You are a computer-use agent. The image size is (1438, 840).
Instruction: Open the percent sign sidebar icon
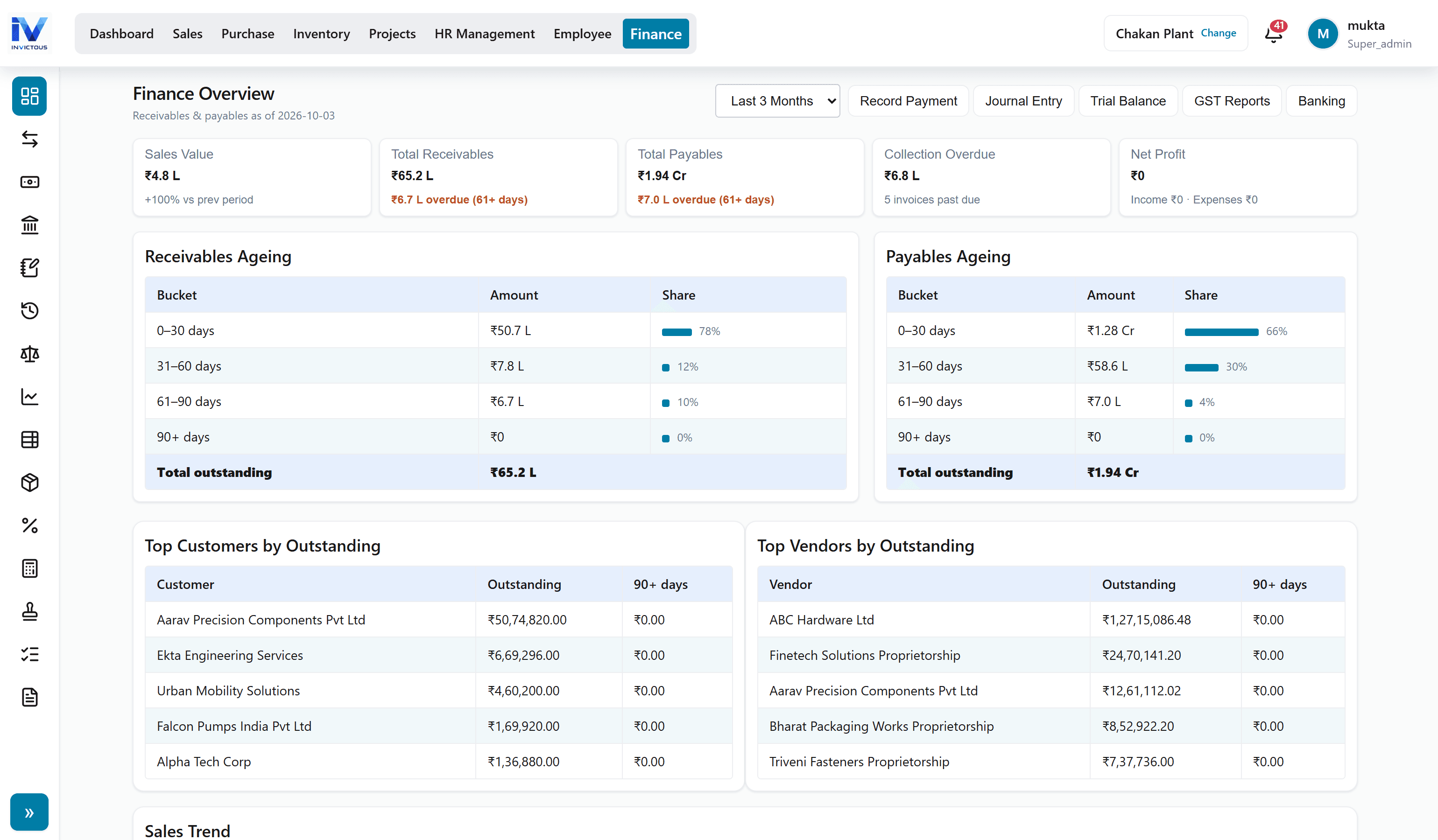coord(29,525)
